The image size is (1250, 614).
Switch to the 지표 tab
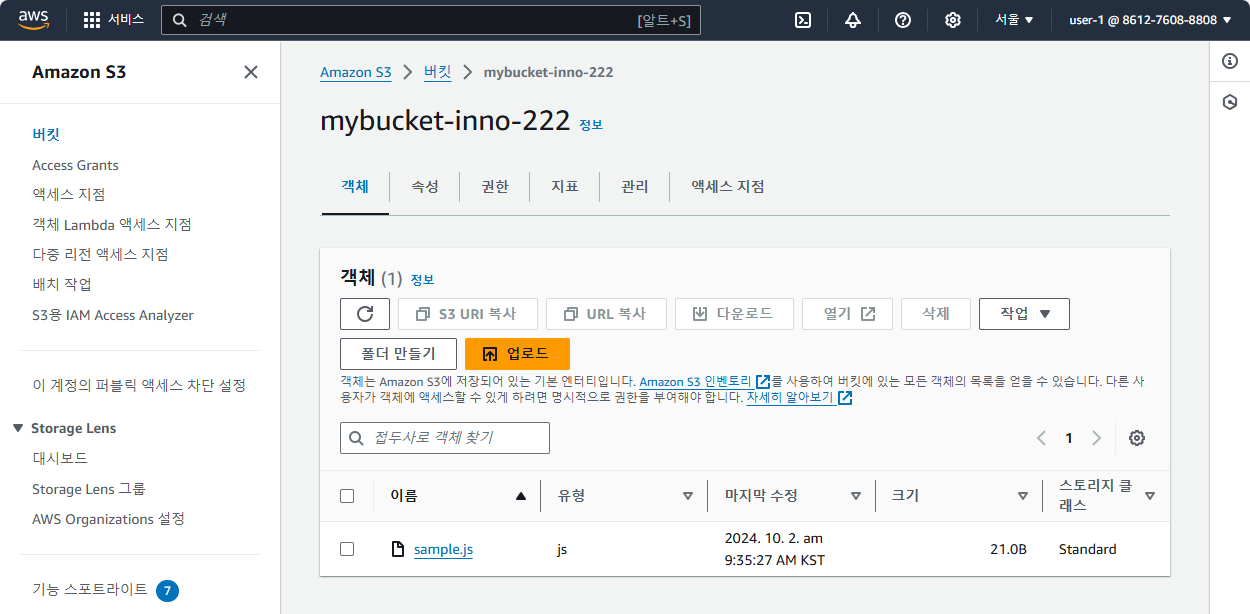coord(565,187)
